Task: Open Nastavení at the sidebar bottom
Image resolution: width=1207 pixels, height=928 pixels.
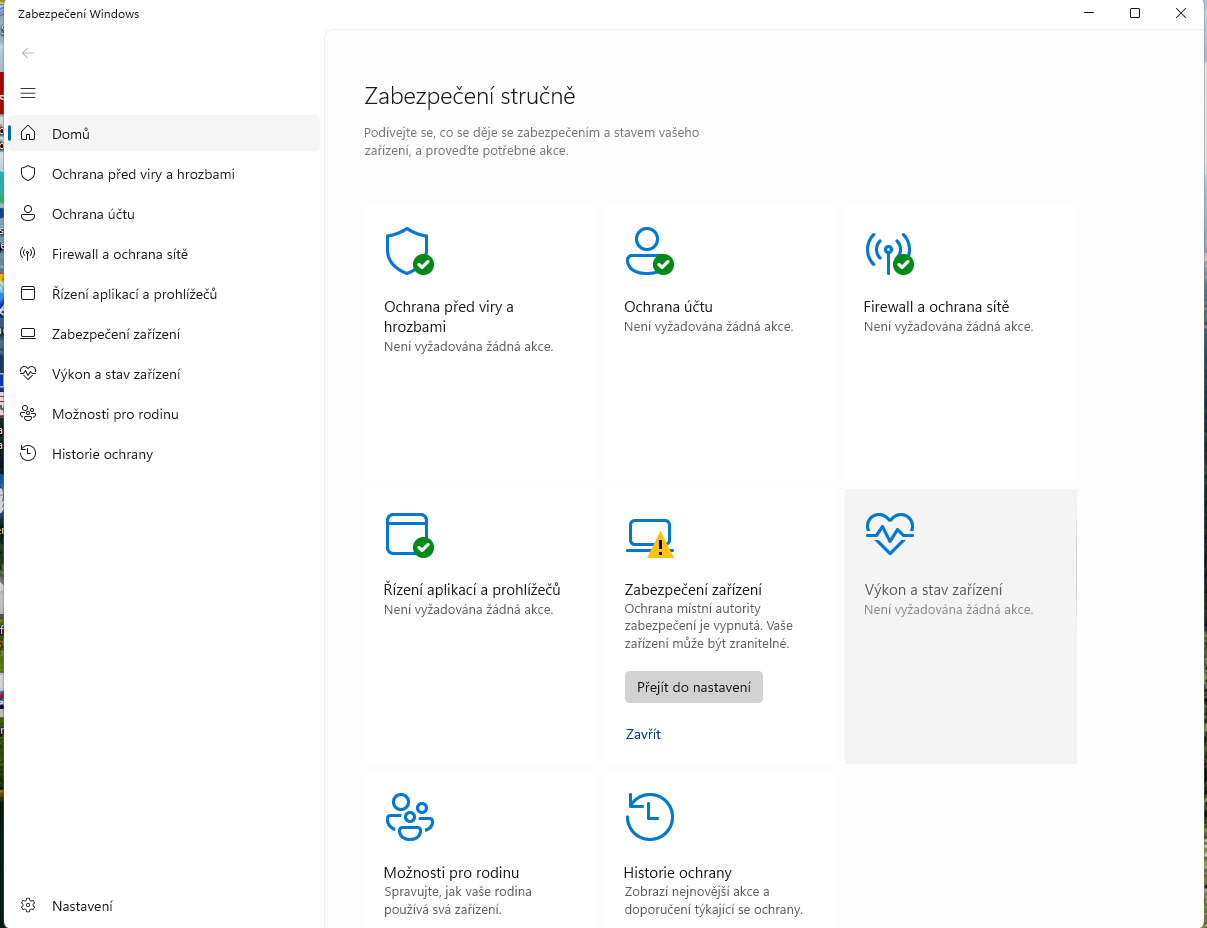Action: [82, 906]
